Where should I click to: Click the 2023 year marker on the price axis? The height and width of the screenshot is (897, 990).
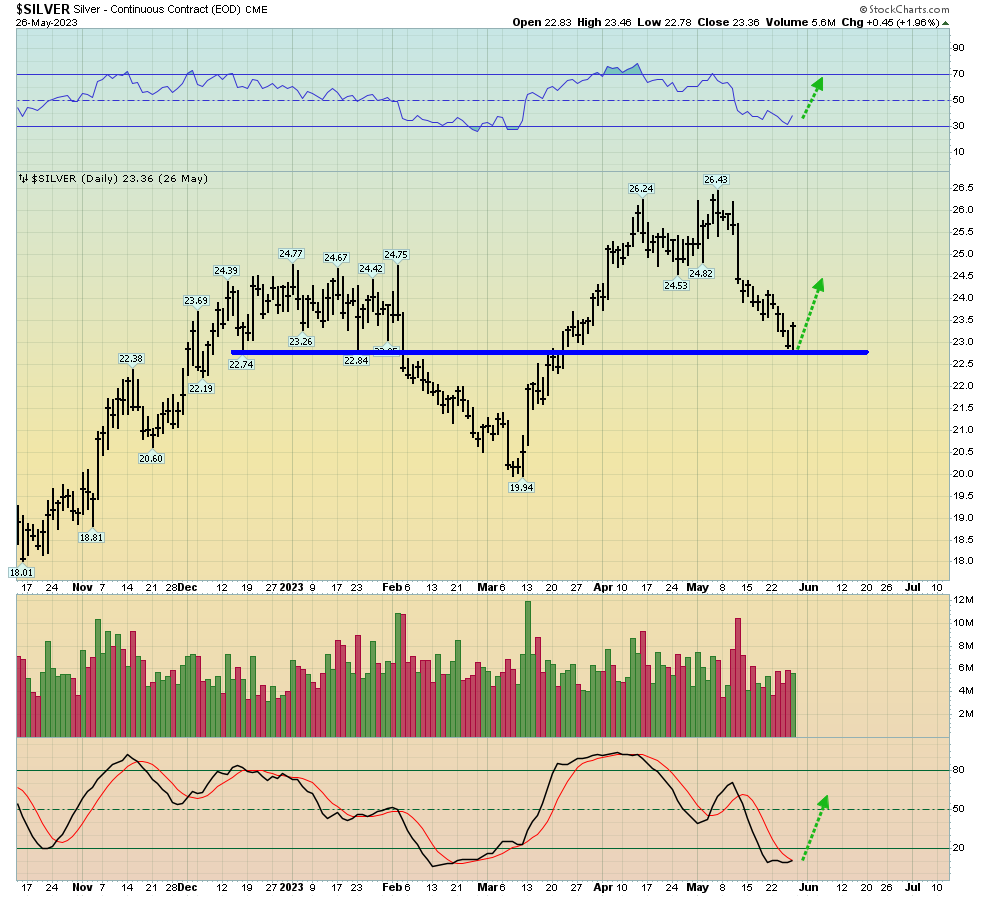[x=290, y=587]
